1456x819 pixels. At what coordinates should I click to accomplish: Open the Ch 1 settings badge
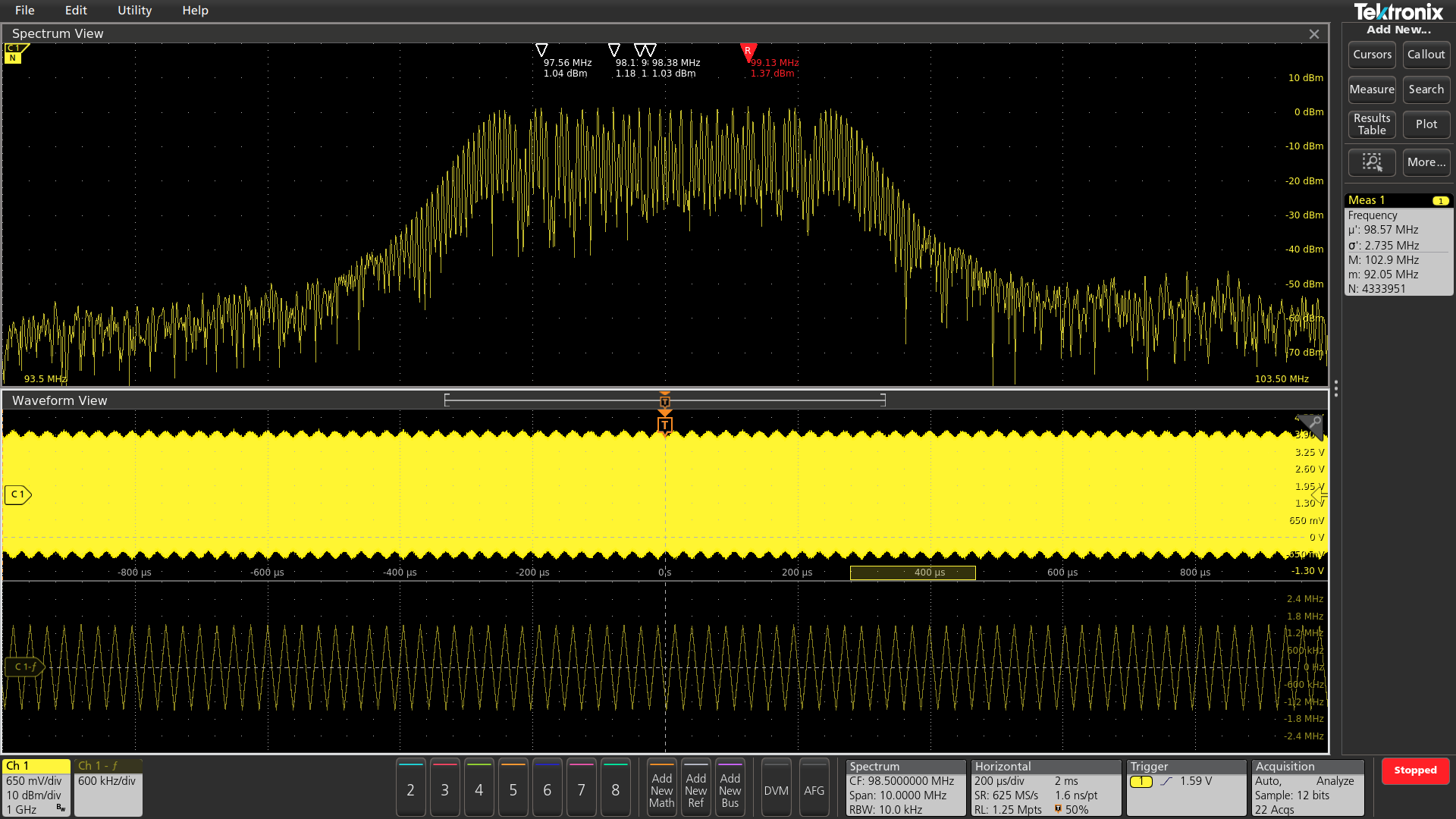tap(36, 787)
